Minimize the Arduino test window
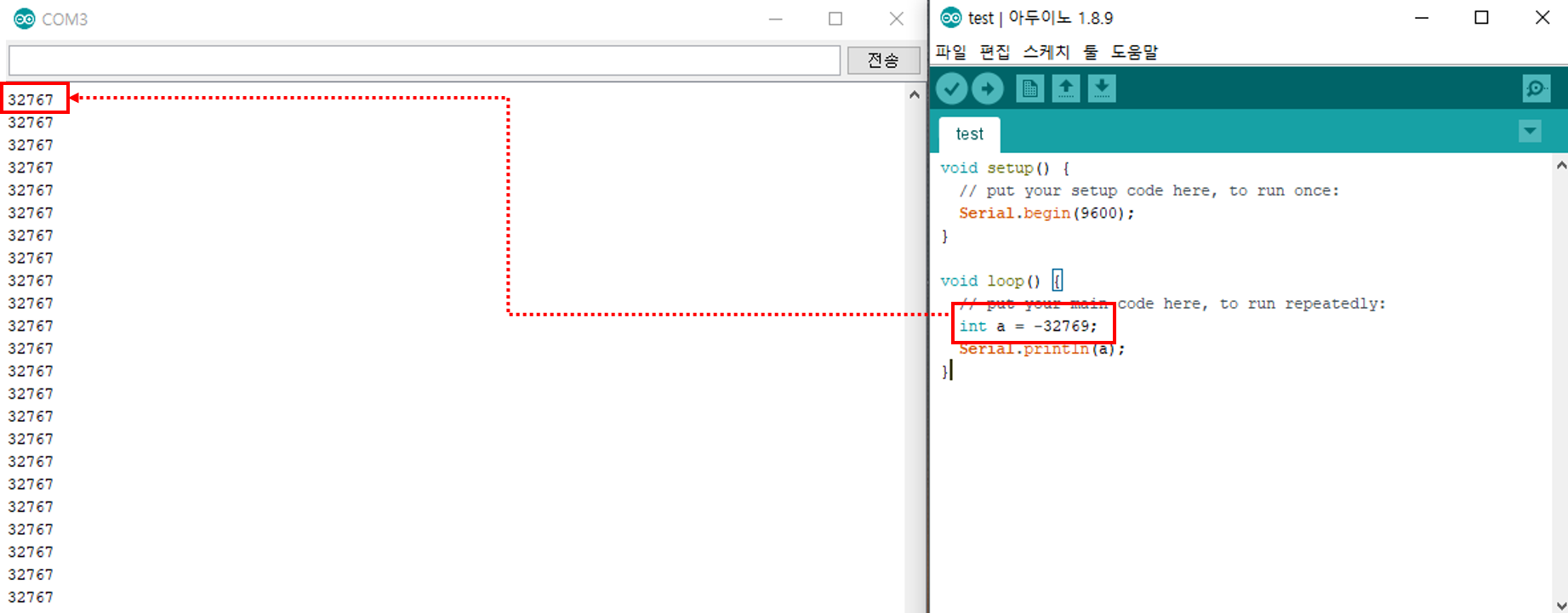 pyautogui.click(x=1421, y=18)
